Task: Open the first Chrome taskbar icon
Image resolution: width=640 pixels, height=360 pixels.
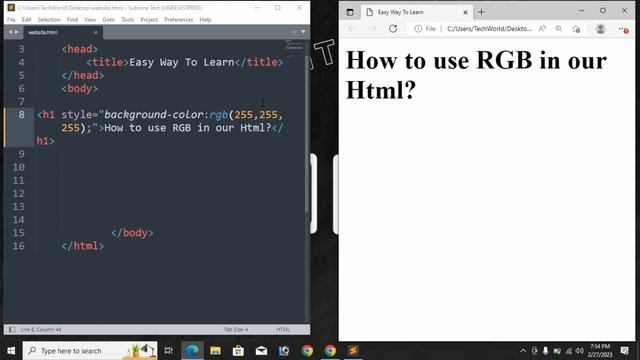Action: click(307, 351)
